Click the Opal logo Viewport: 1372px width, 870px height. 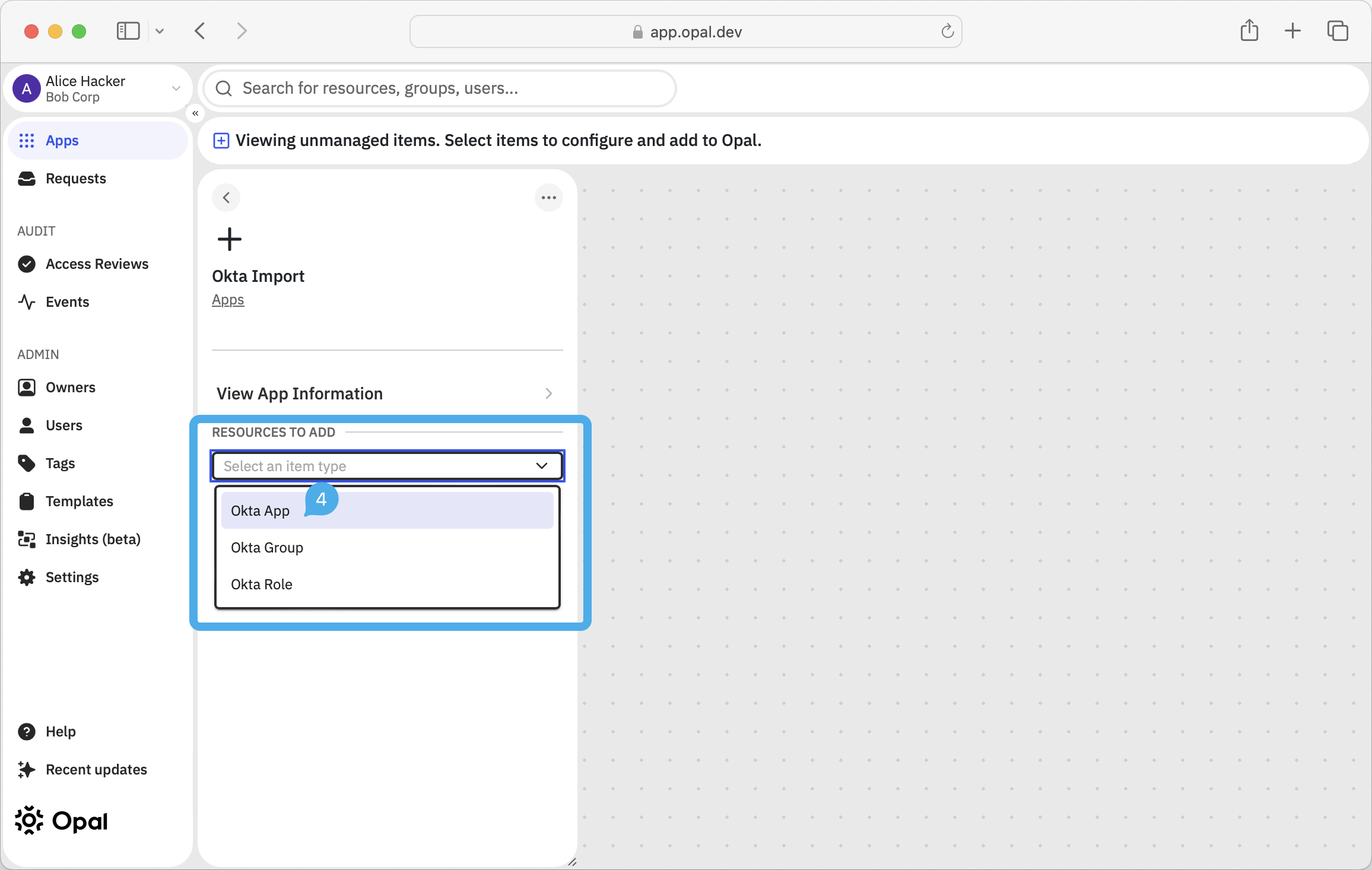point(61,821)
